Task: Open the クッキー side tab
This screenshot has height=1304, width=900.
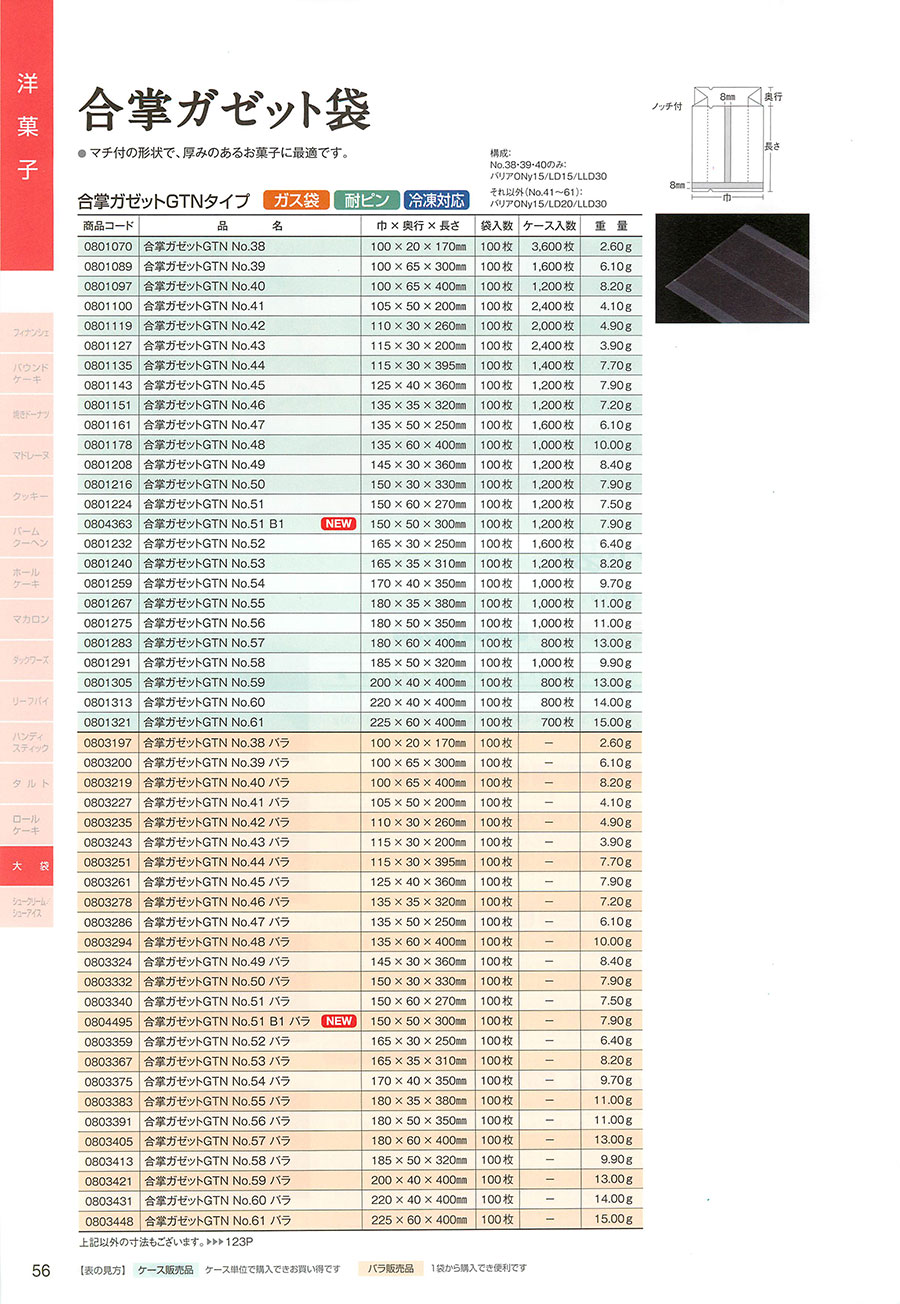Action: pos(26,495)
